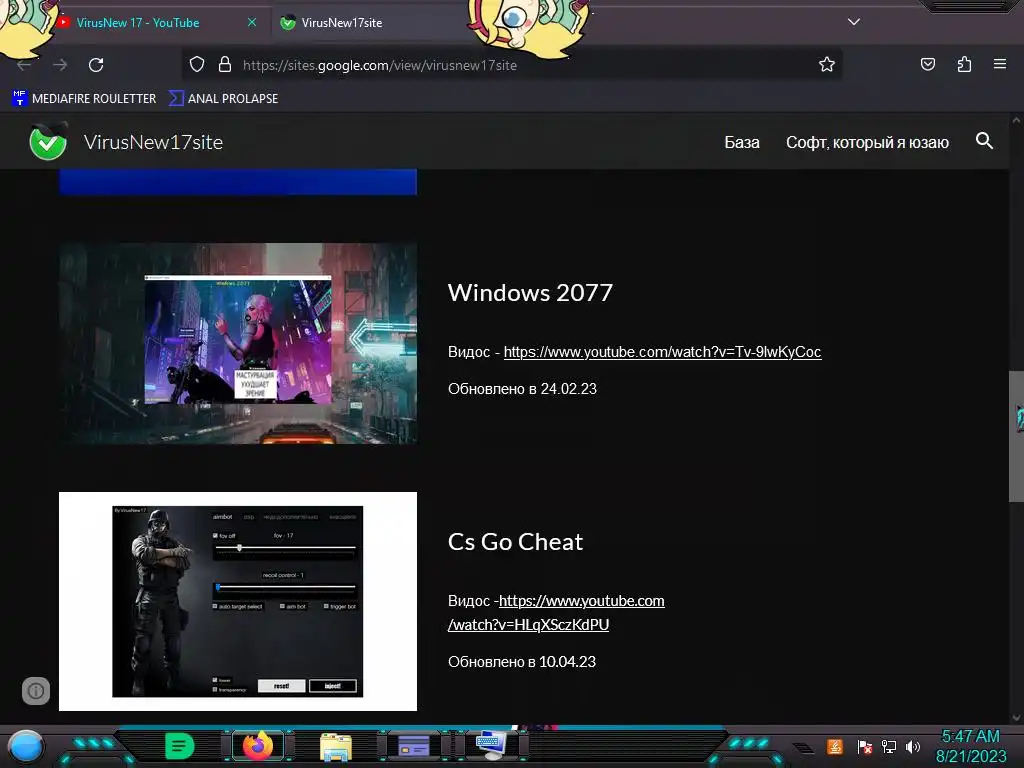The width and height of the screenshot is (1024, 768).
Task: Bookmark this page with star
Action: (827, 64)
